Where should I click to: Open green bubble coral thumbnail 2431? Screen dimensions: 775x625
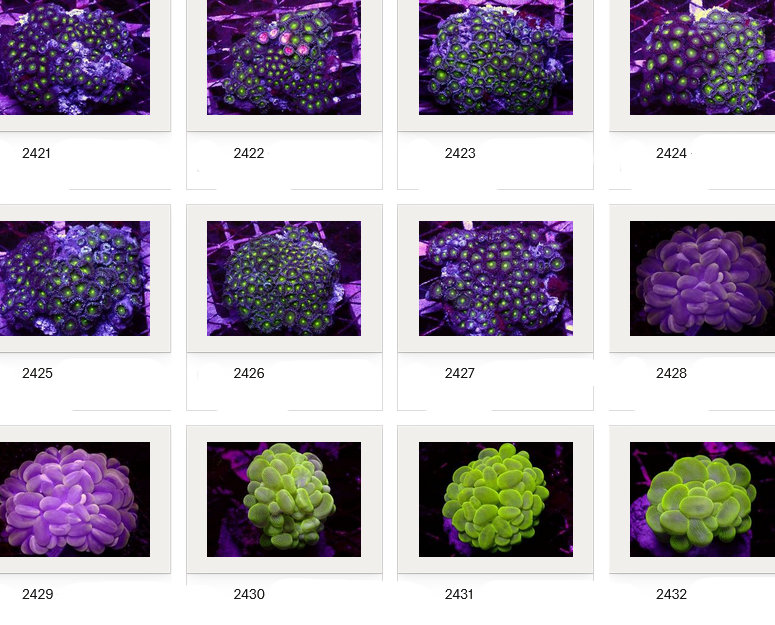(x=496, y=500)
